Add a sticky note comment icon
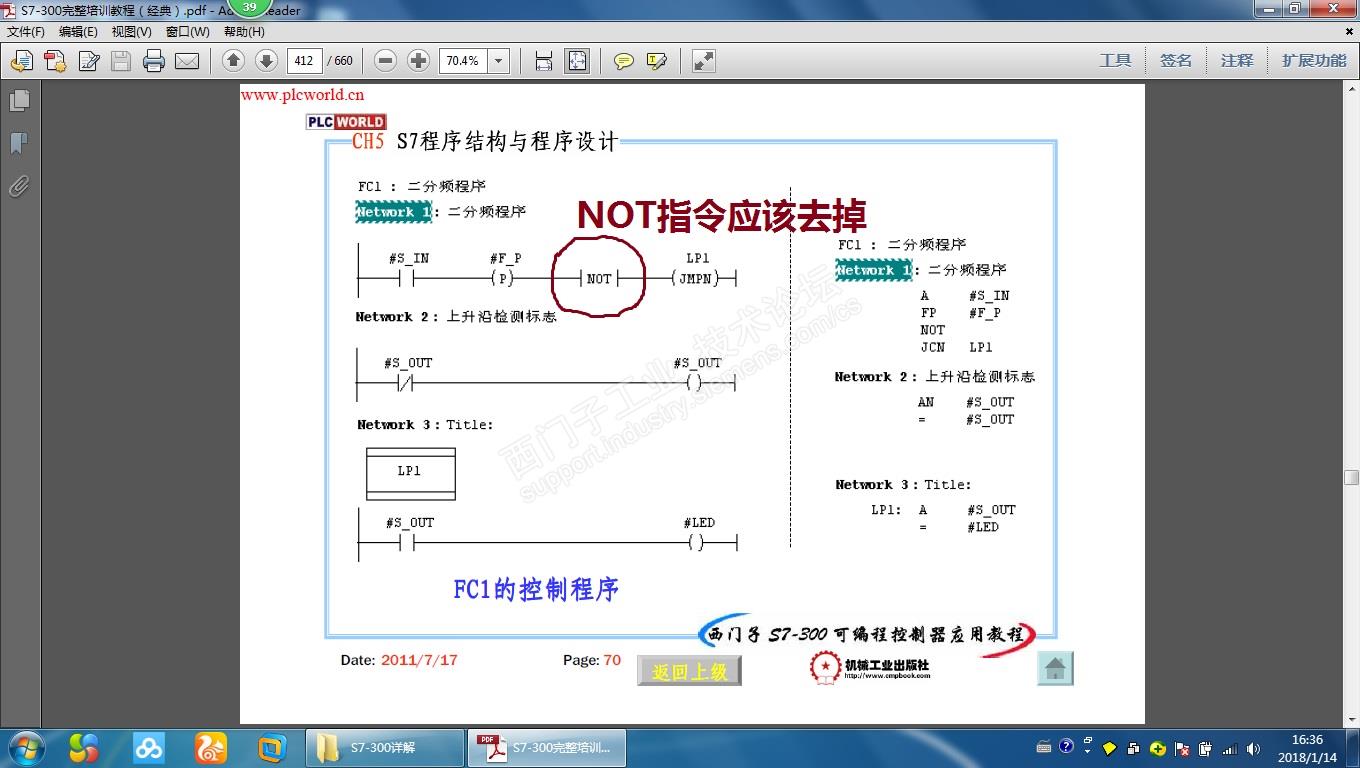This screenshot has width=1360, height=768. [x=624, y=61]
